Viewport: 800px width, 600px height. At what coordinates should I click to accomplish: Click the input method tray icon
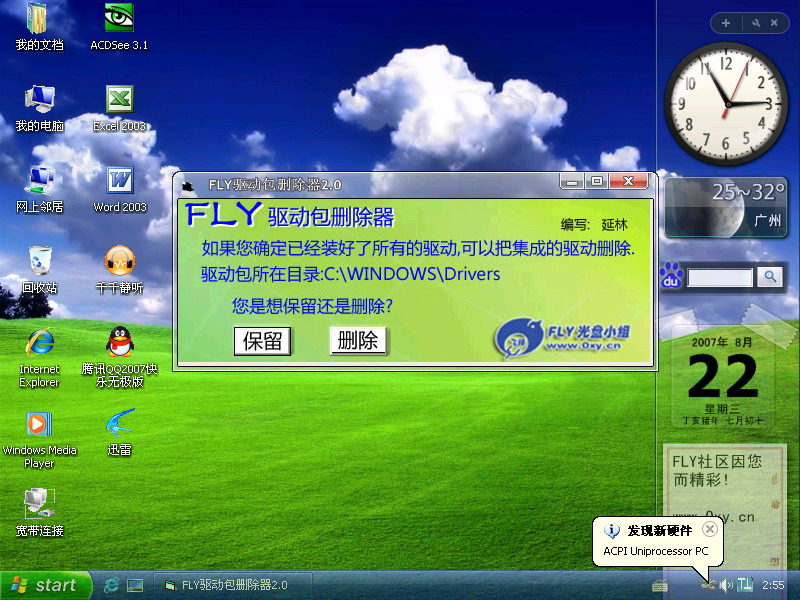(x=745, y=585)
